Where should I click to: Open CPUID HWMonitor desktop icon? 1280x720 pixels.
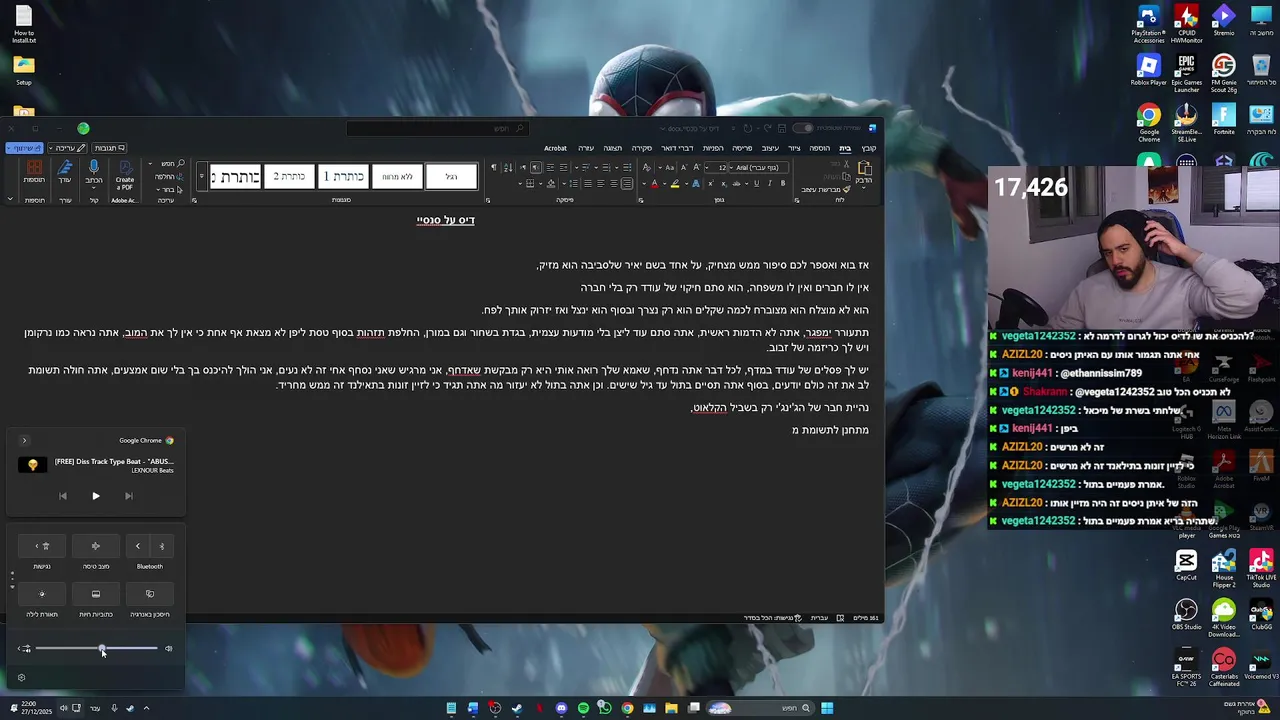tap(1186, 25)
